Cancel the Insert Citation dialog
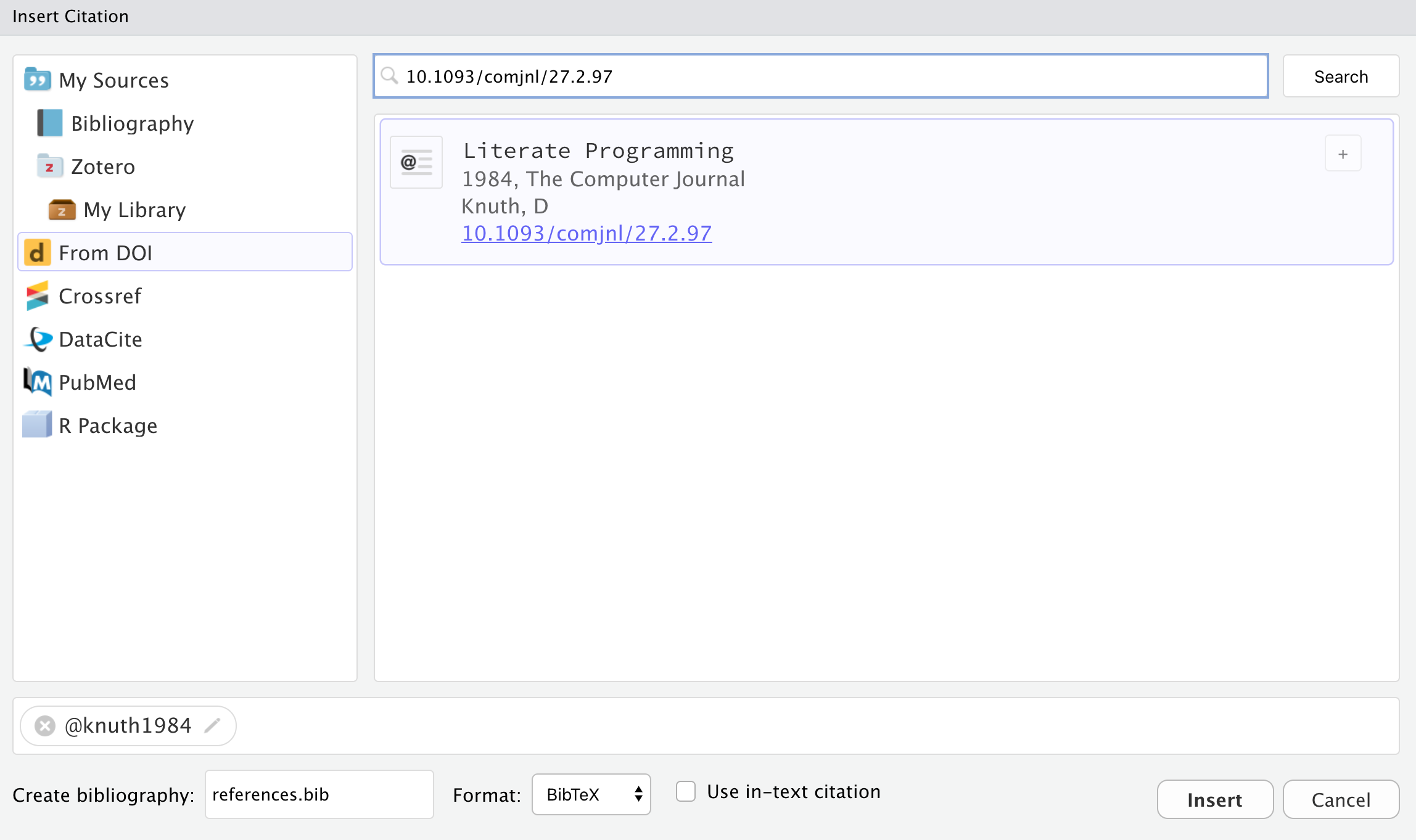 (x=1341, y=799)
